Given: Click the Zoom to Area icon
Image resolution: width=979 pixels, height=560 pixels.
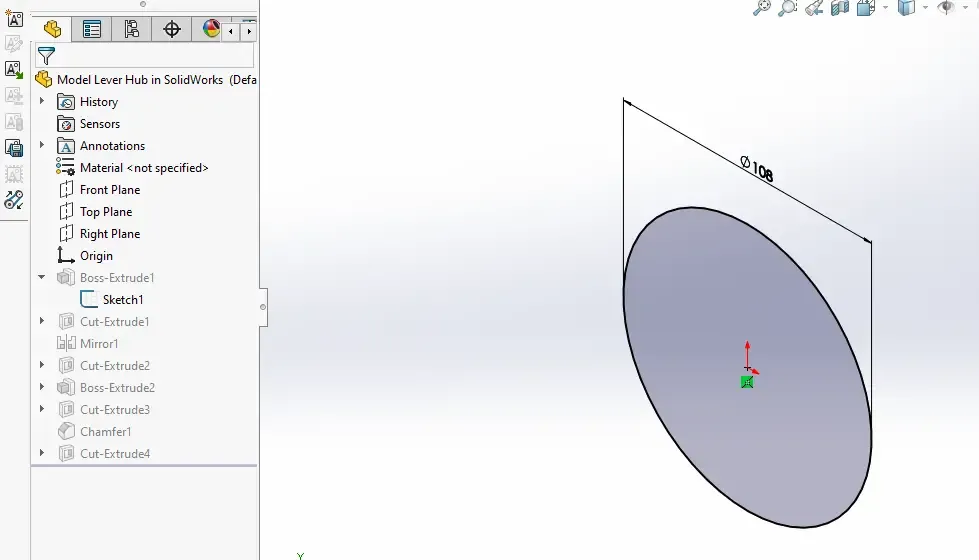Looking at the screenshot, I should click(x=788, y=7).
